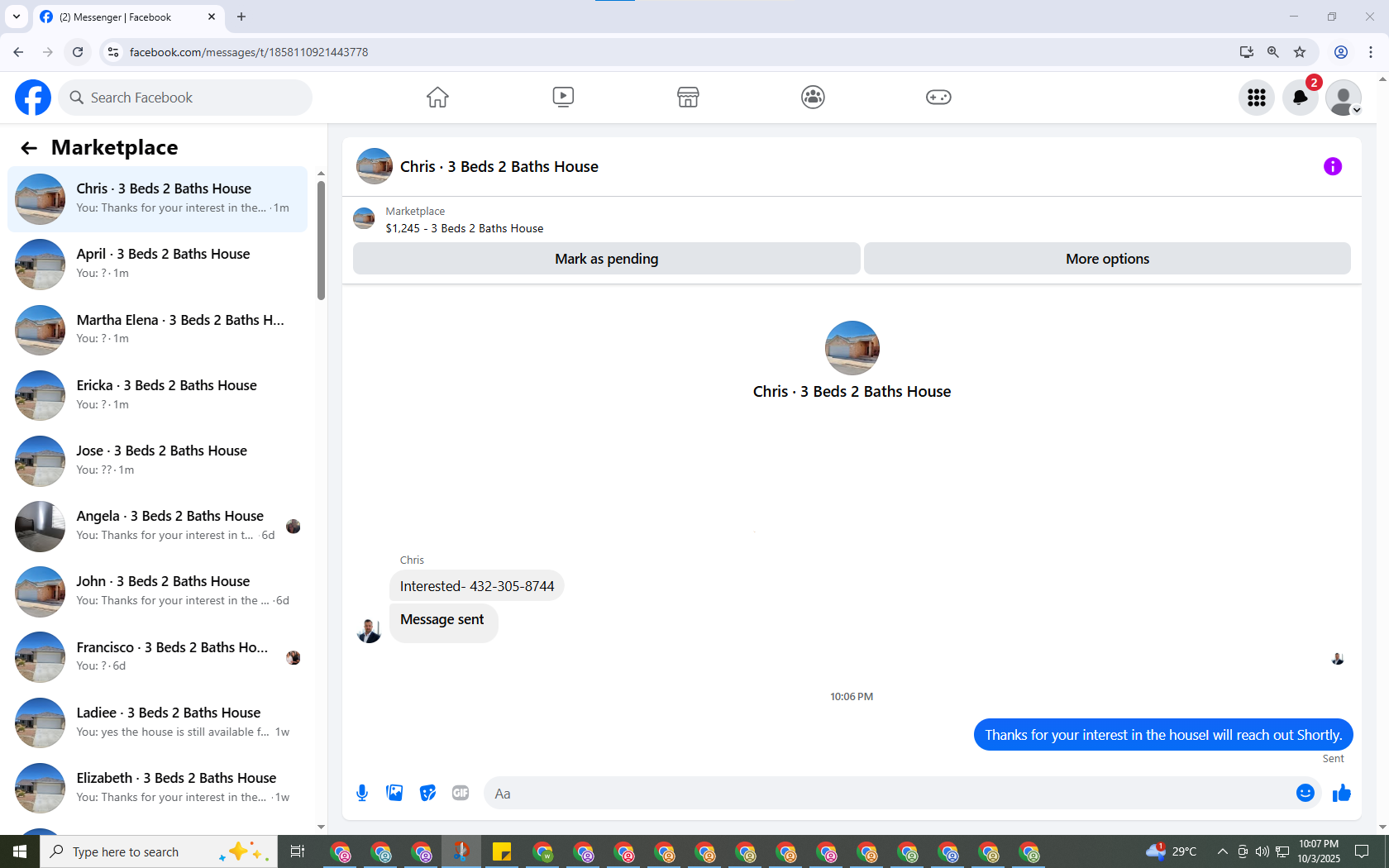This screenshot has height=868, width=1389.
Task: Open the tab search dropdown
Action: 17,17
